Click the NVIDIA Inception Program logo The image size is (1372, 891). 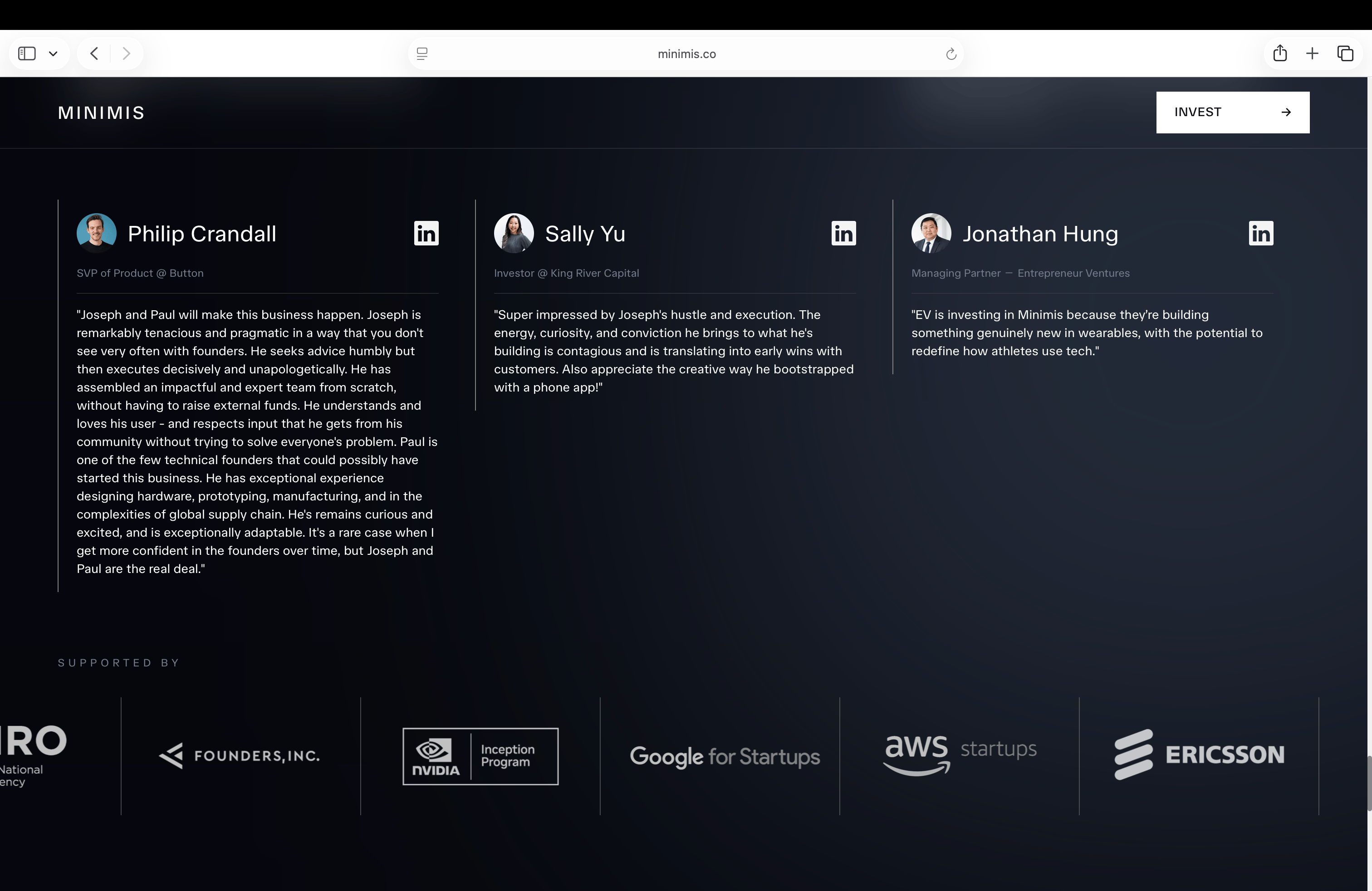point(480,756)
